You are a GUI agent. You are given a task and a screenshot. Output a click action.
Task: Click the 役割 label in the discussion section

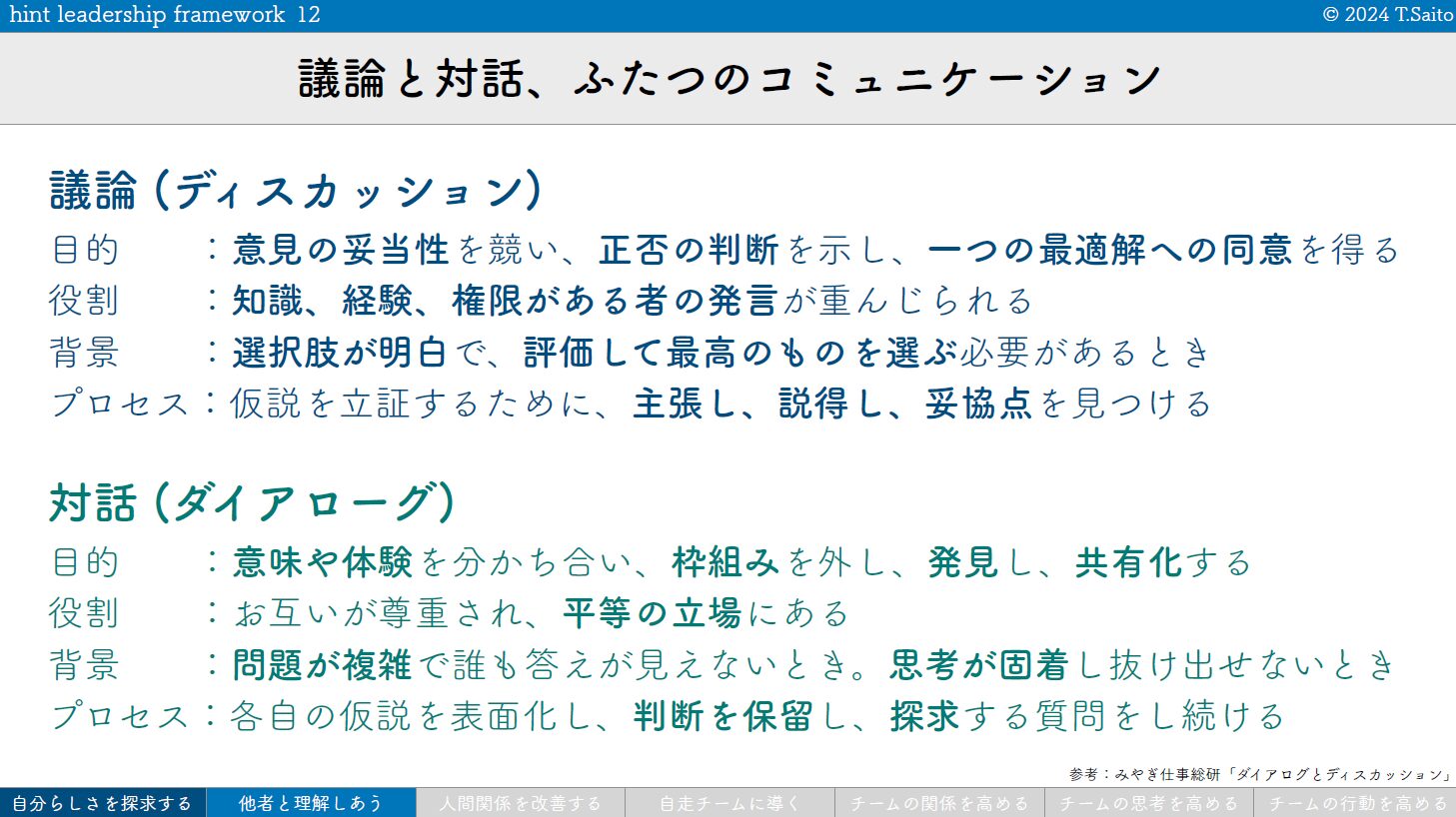coord(85,301)
